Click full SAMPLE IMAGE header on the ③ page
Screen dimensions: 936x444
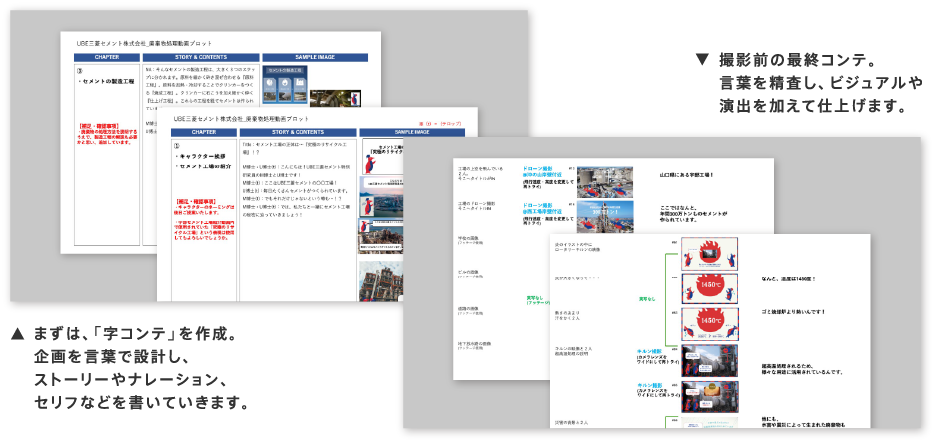tap(315, 57)
